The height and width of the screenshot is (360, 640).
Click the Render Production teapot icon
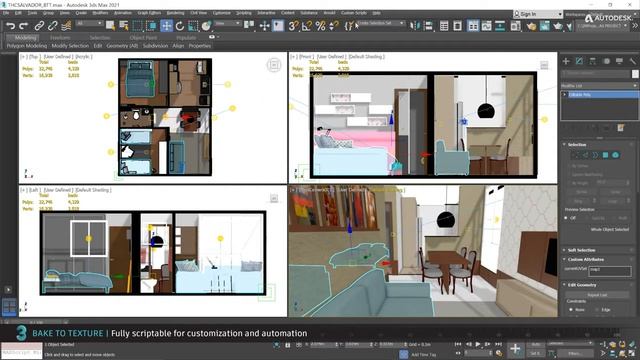tap(558, 26)
